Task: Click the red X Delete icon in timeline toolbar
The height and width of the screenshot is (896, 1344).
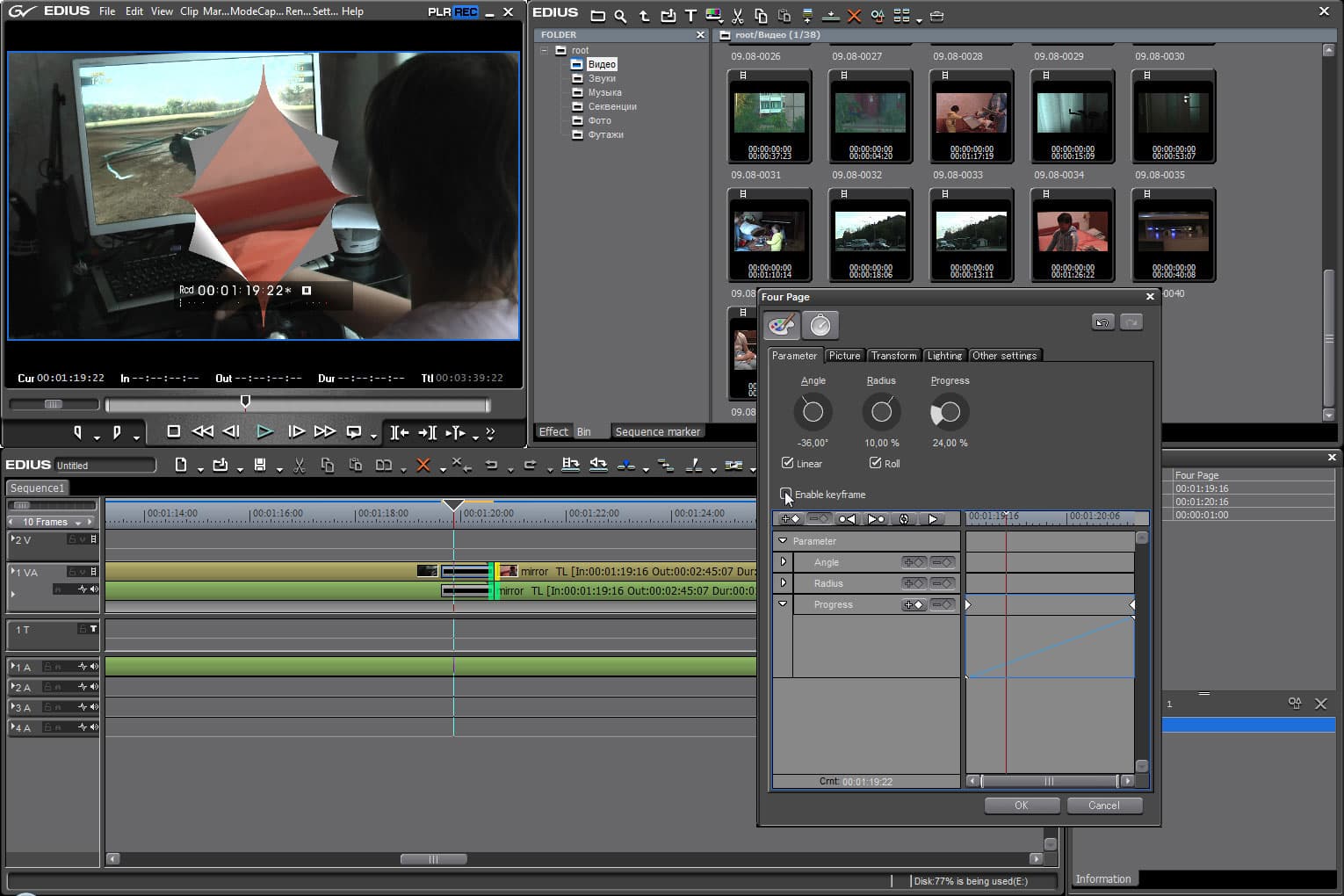Action: click(x=423, y=465)
